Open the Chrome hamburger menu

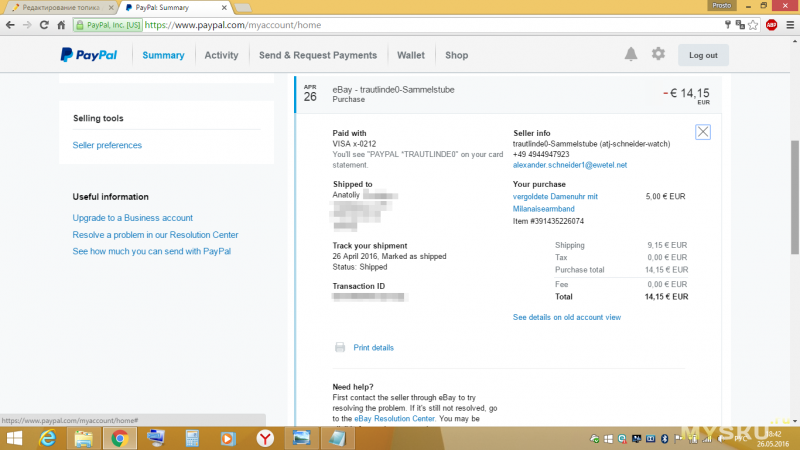coord(790,25)
